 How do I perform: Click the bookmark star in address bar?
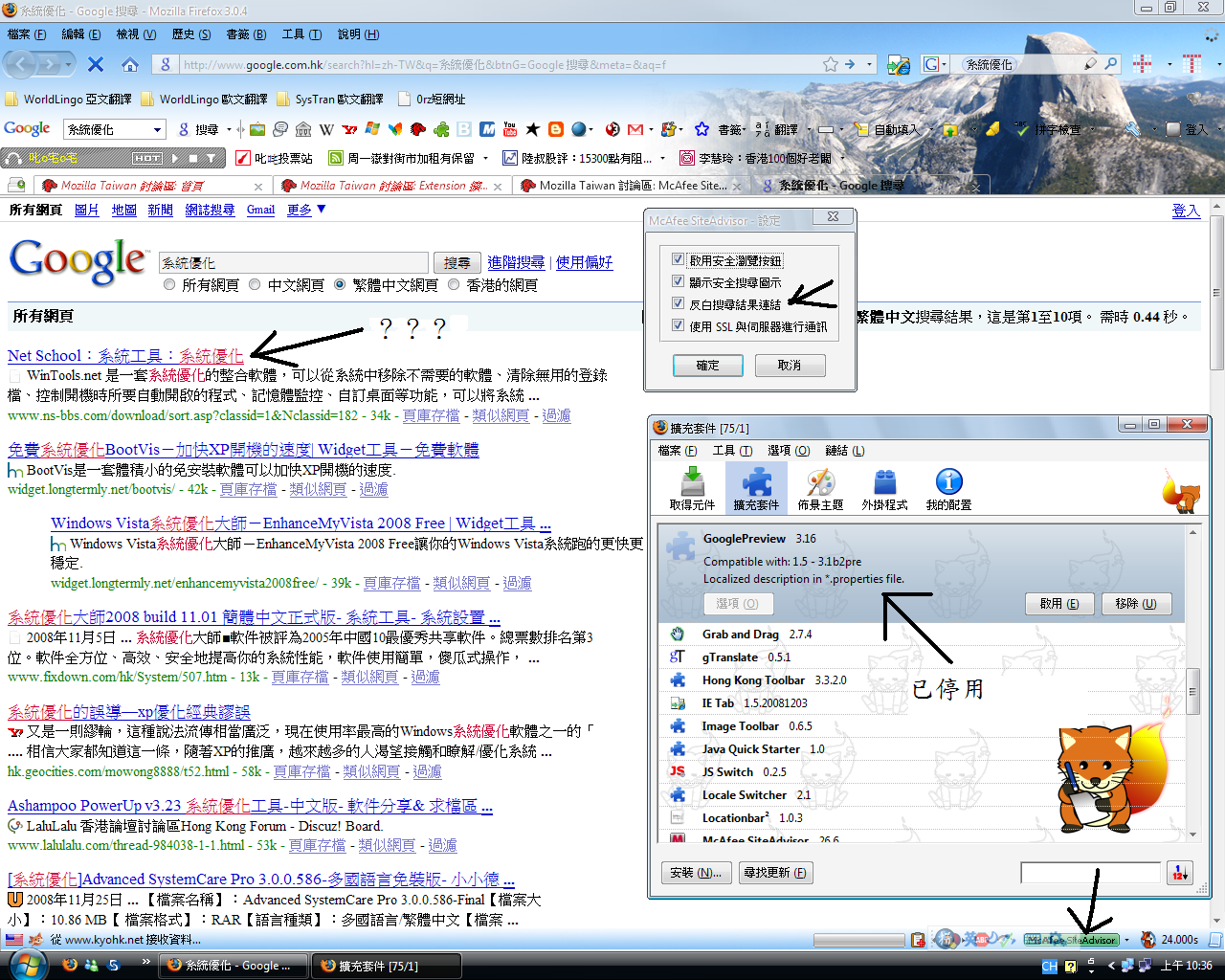(x=830, y=64)
